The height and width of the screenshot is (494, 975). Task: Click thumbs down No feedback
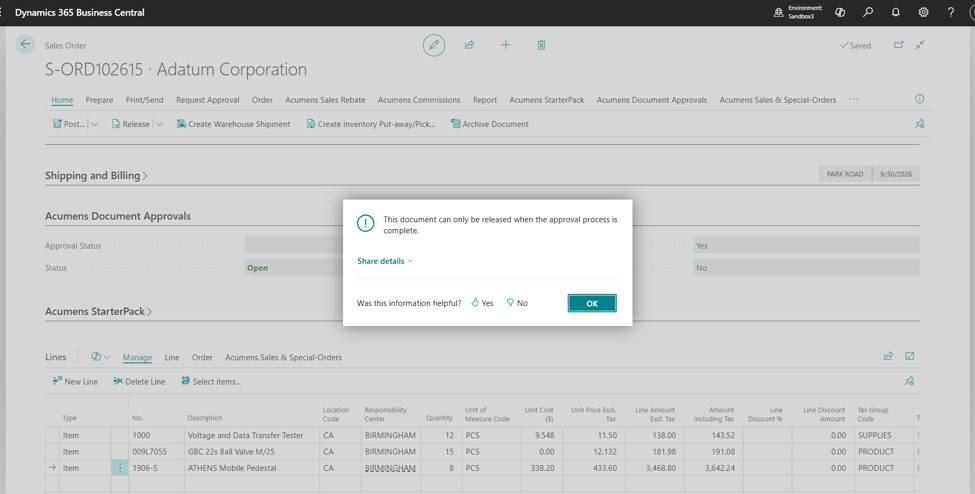tap(517, 303)
